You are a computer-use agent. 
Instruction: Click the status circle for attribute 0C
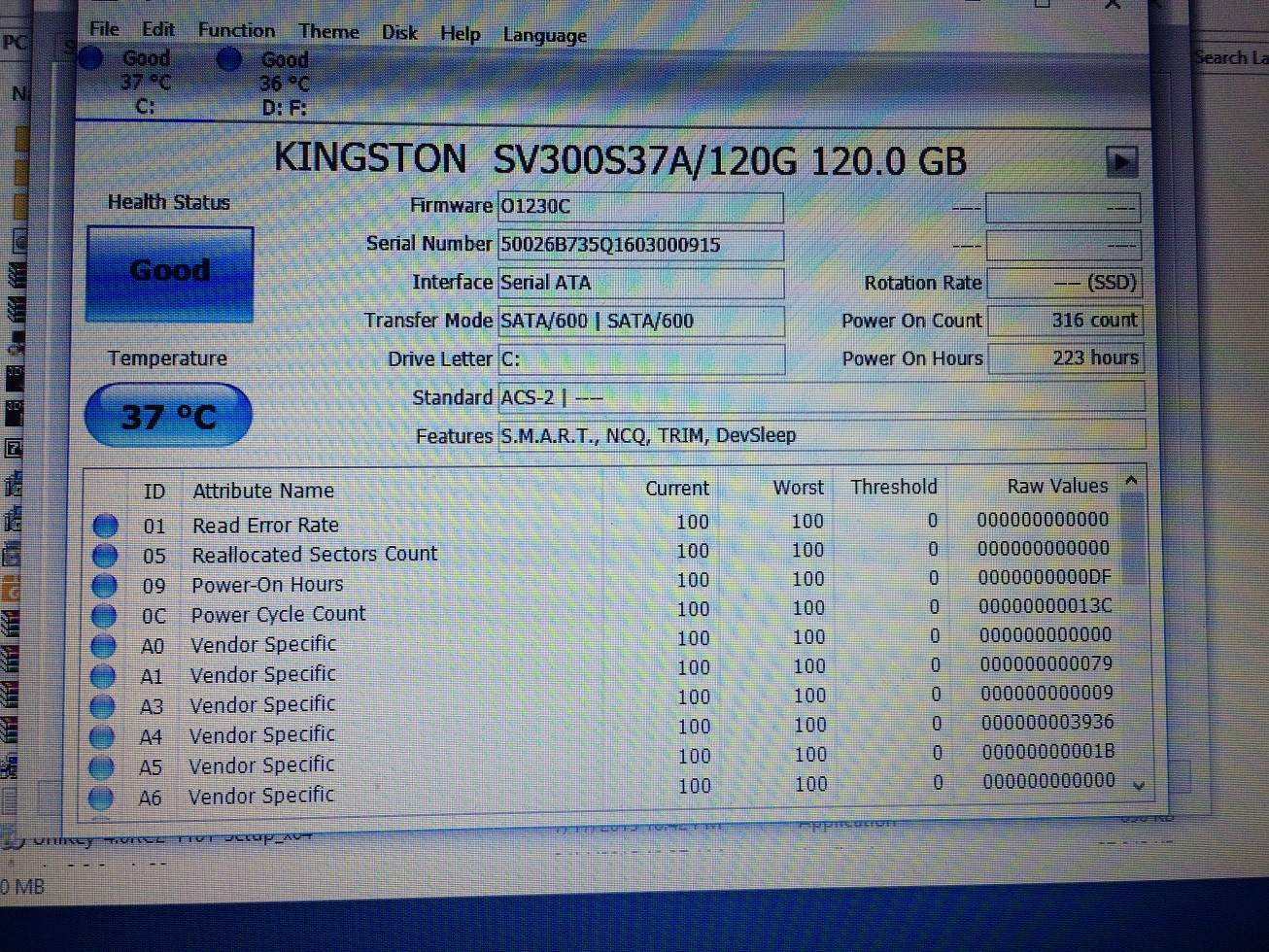(x=103, y=617)
